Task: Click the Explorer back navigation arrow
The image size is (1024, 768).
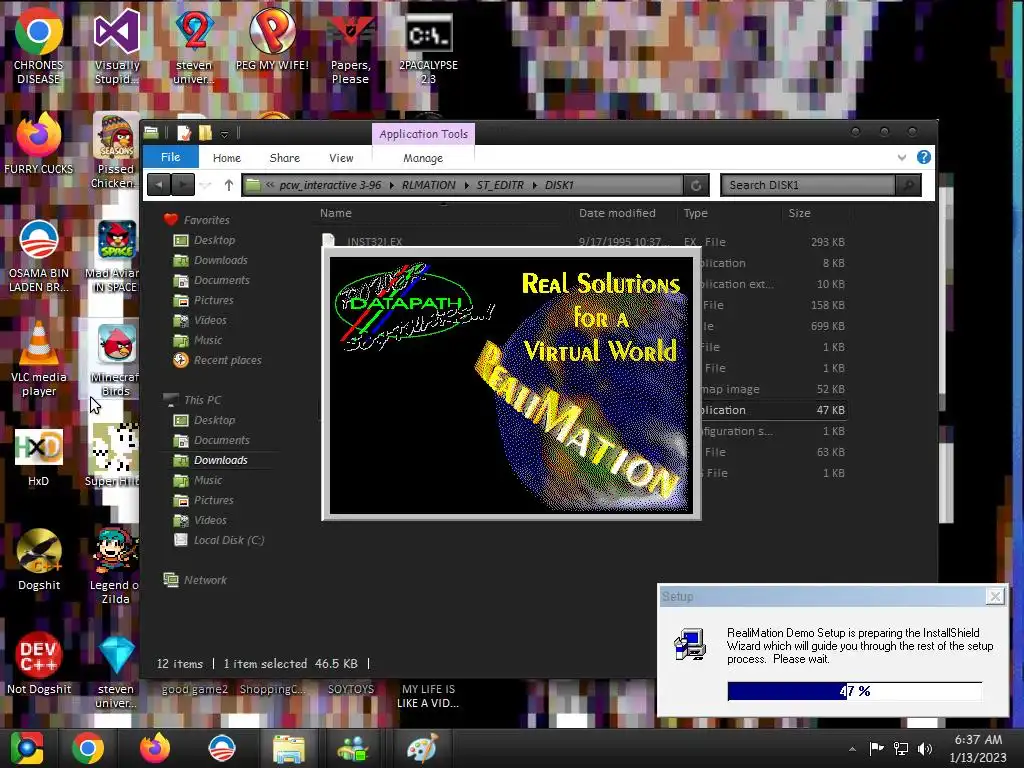Action: [x=159, y=185]
